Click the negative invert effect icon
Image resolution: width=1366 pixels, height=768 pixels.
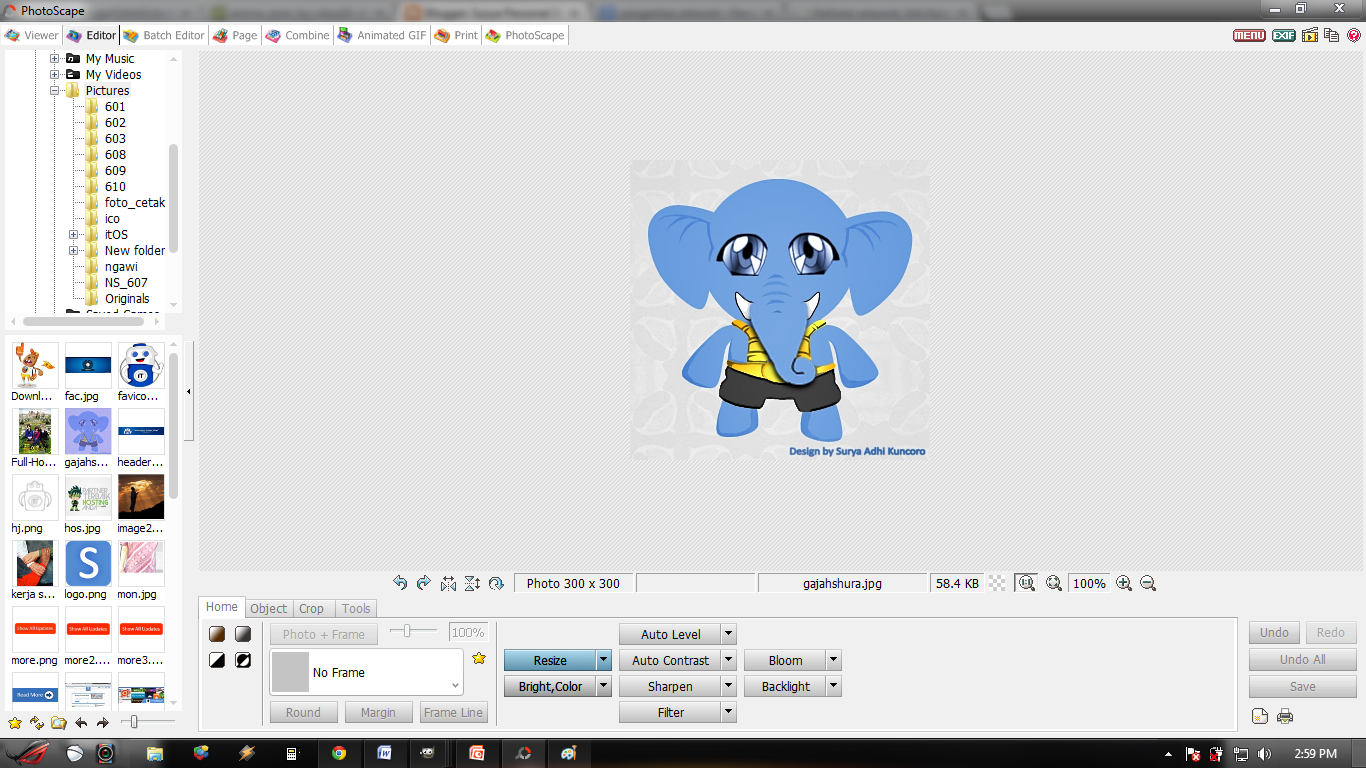pos(243,660)
